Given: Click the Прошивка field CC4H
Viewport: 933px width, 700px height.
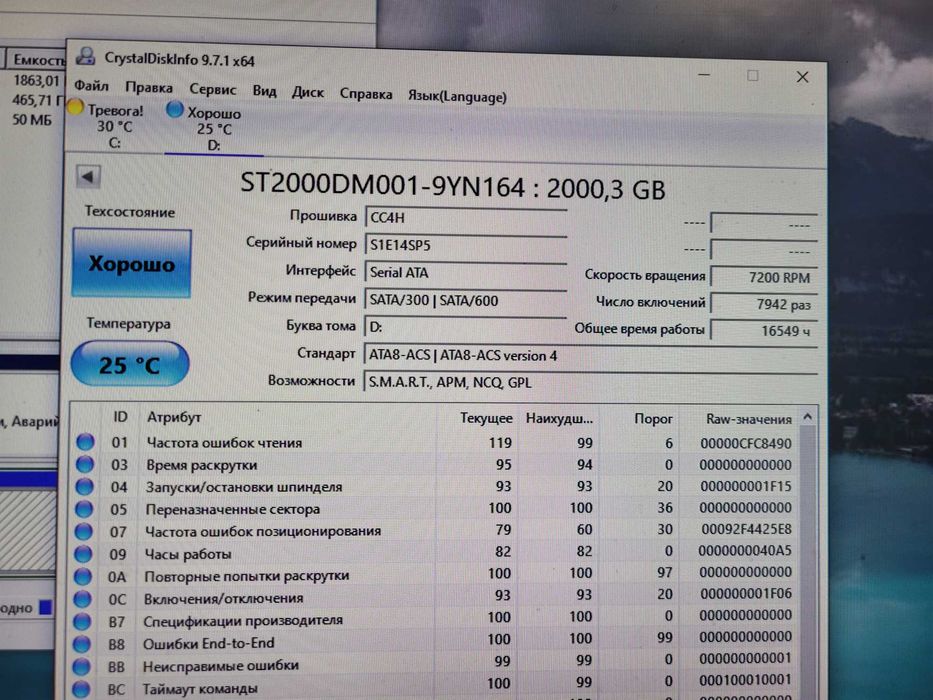Looking at the screenshot, I should pos(465,218).
